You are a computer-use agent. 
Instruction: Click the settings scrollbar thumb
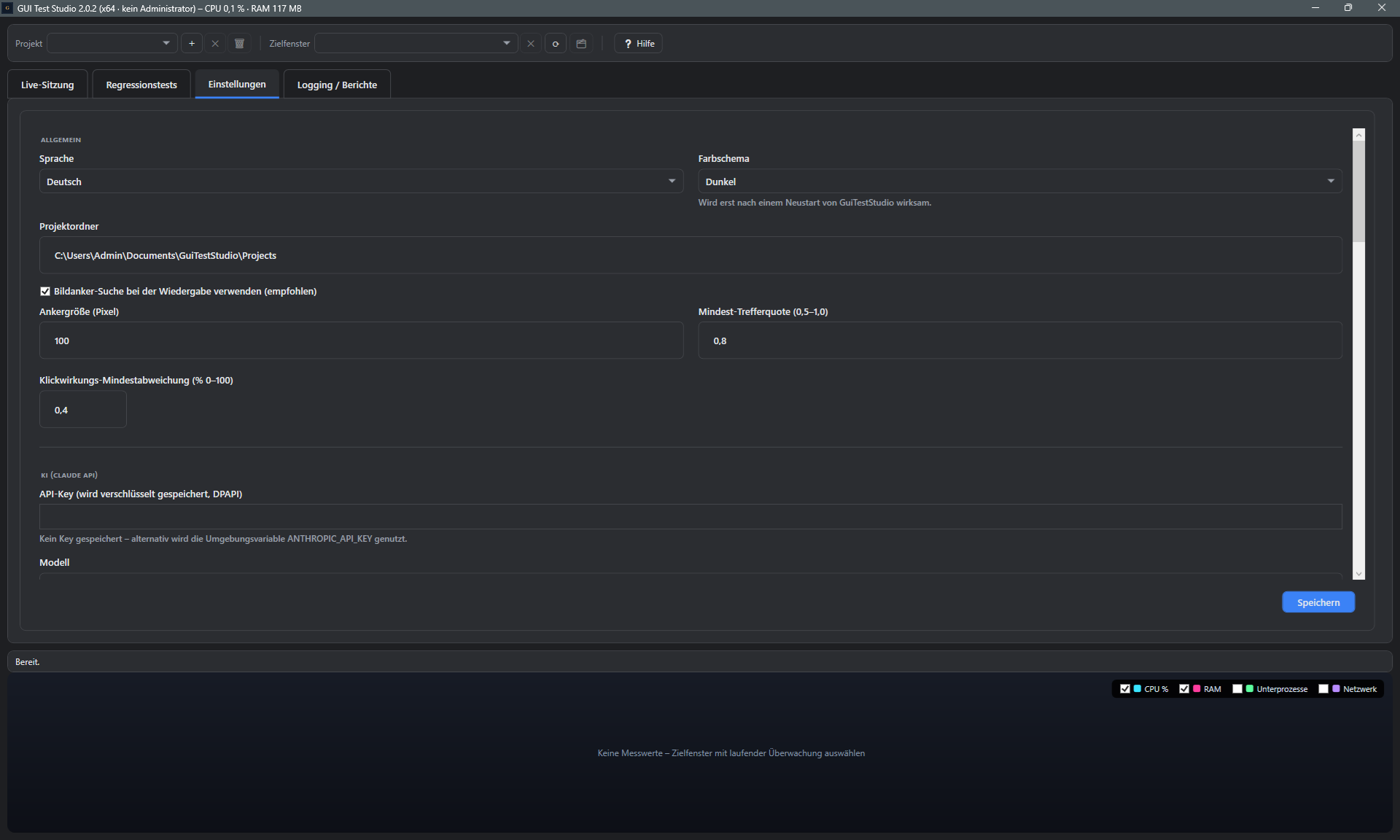tap(1358, 191)
